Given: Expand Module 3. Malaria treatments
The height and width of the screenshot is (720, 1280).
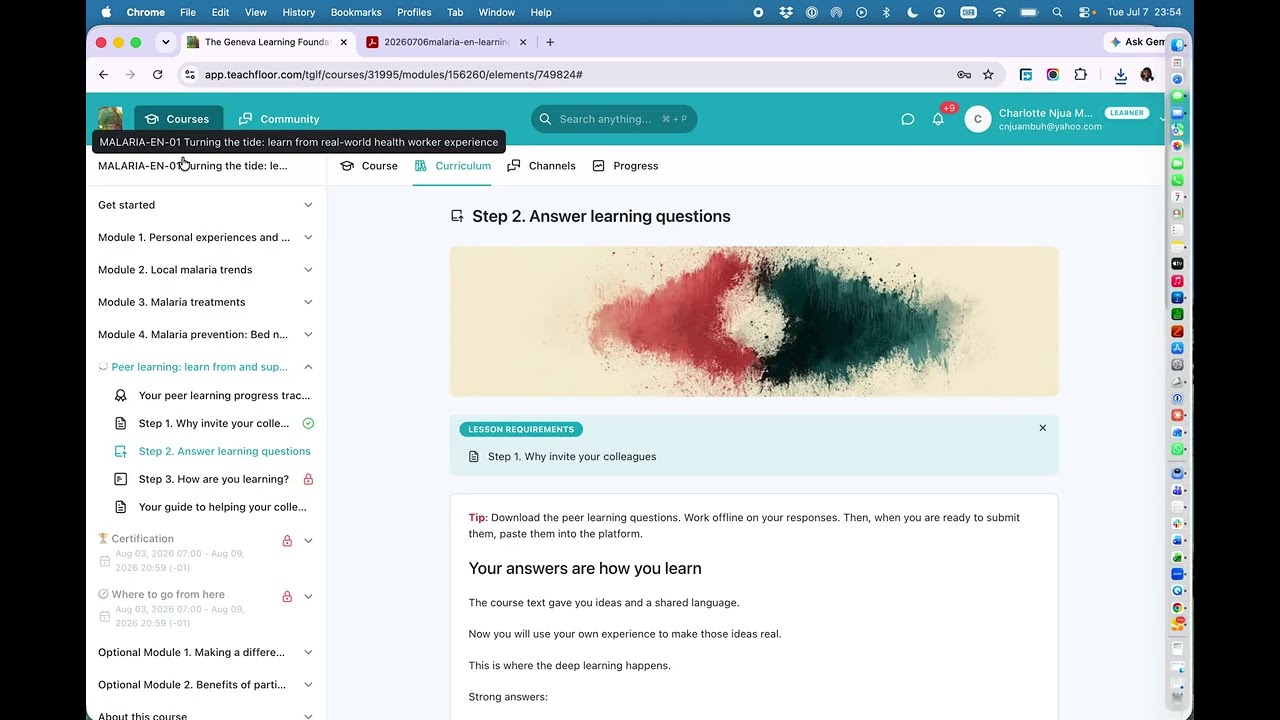Looking at the screenshot, I should [x=205, y=302].
